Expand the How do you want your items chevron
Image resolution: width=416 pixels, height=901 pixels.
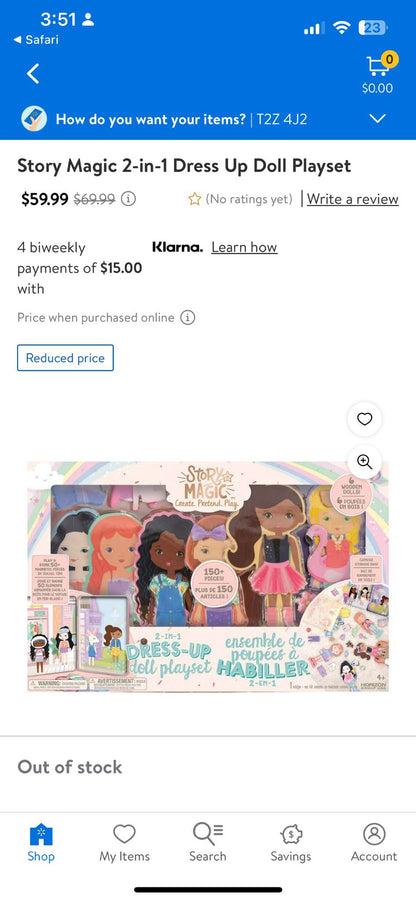(378, 119)
